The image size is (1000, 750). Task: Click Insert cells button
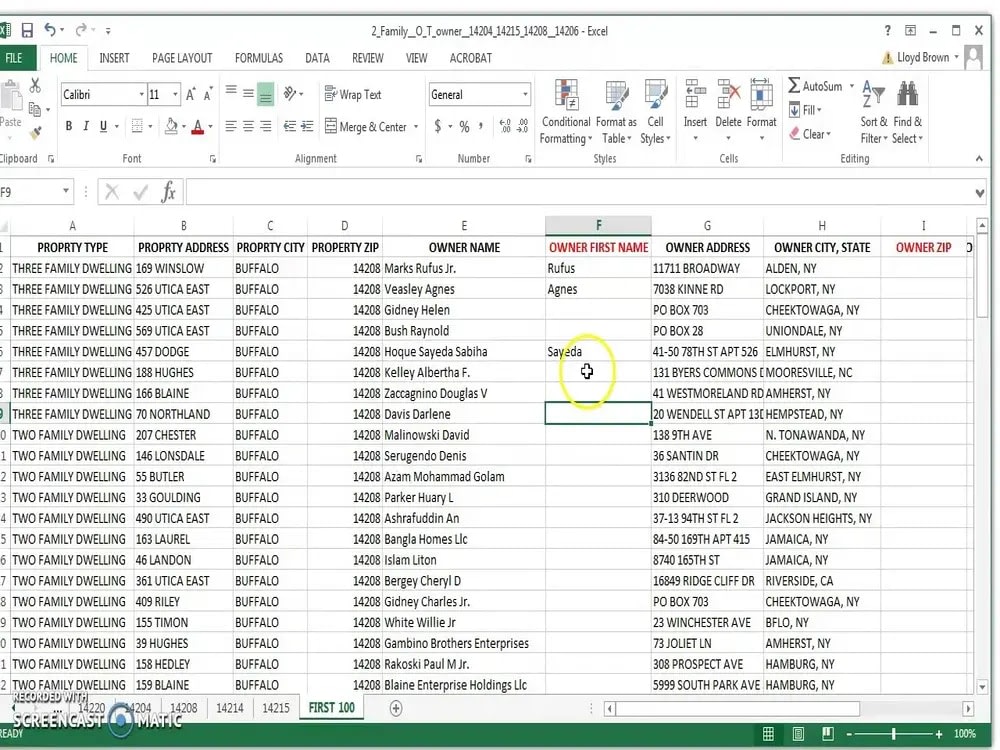pos(695,111)
